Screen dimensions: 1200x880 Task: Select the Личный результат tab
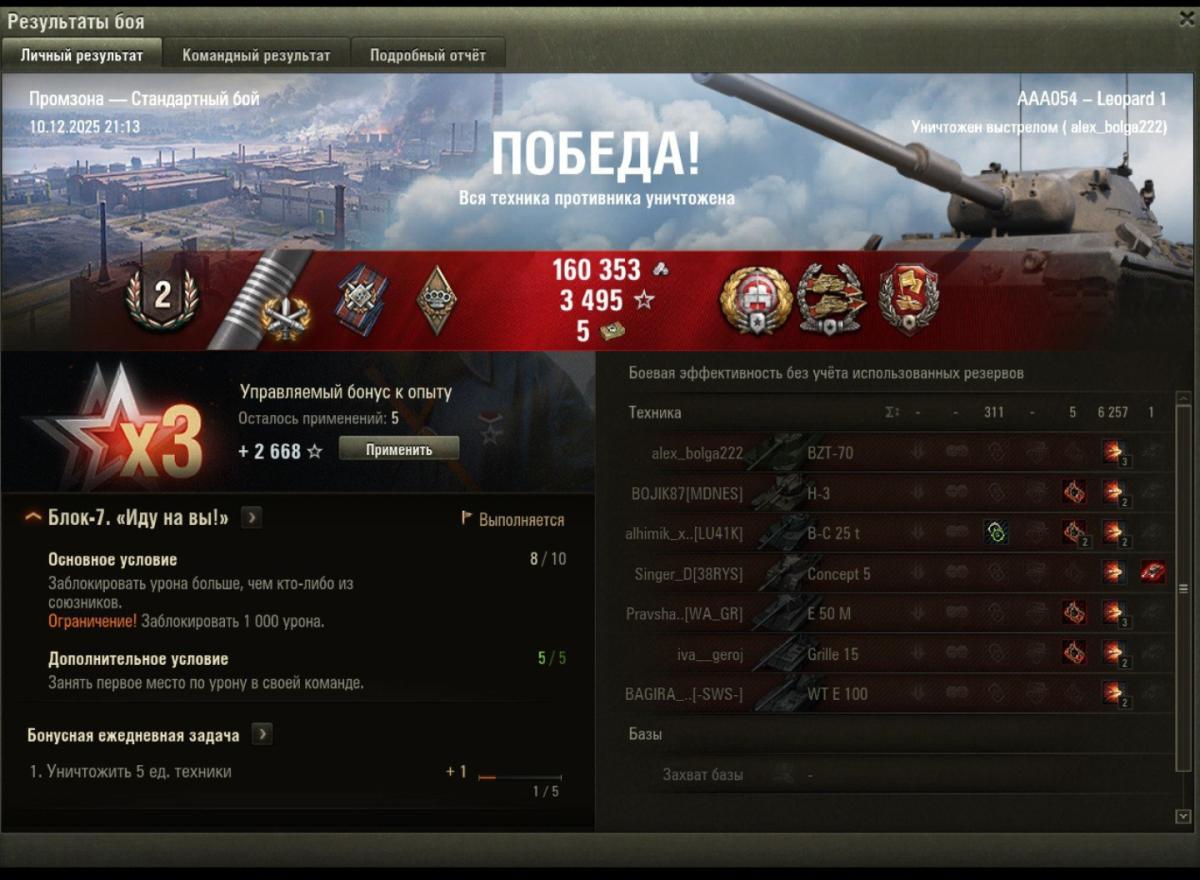click(x=82, y=55)
